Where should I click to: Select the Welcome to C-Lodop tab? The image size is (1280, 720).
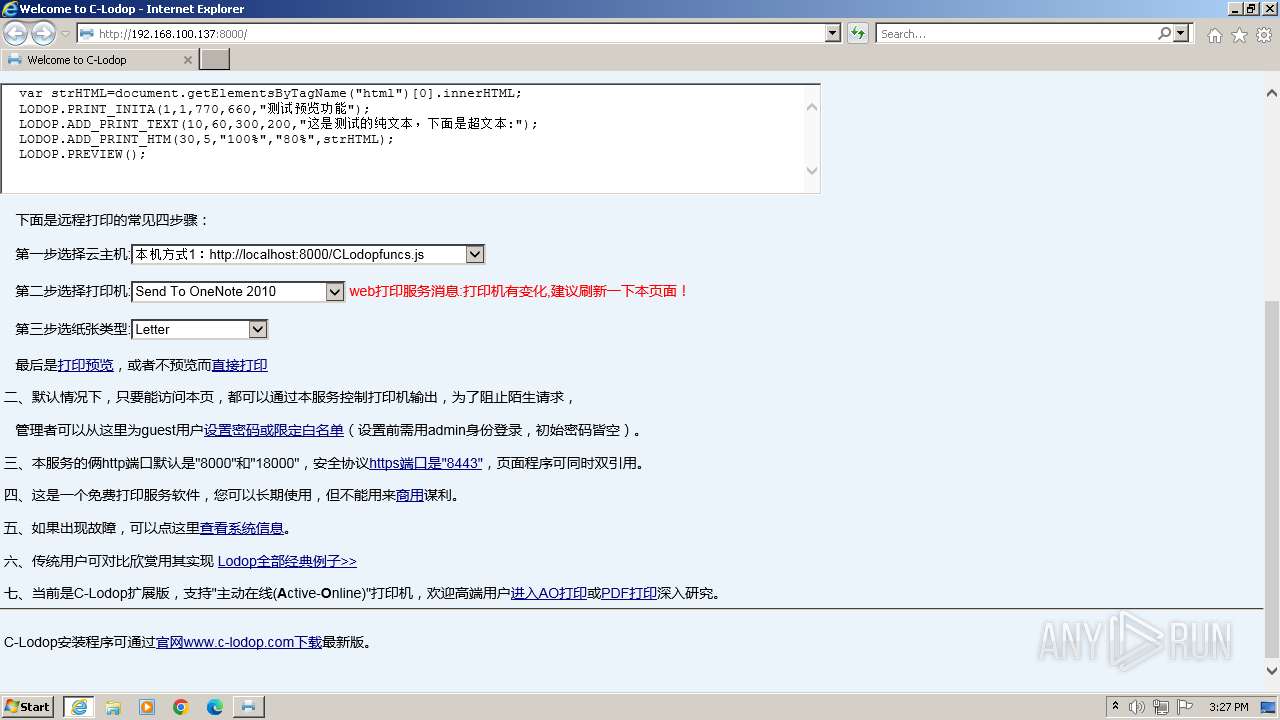click(99, 60)
